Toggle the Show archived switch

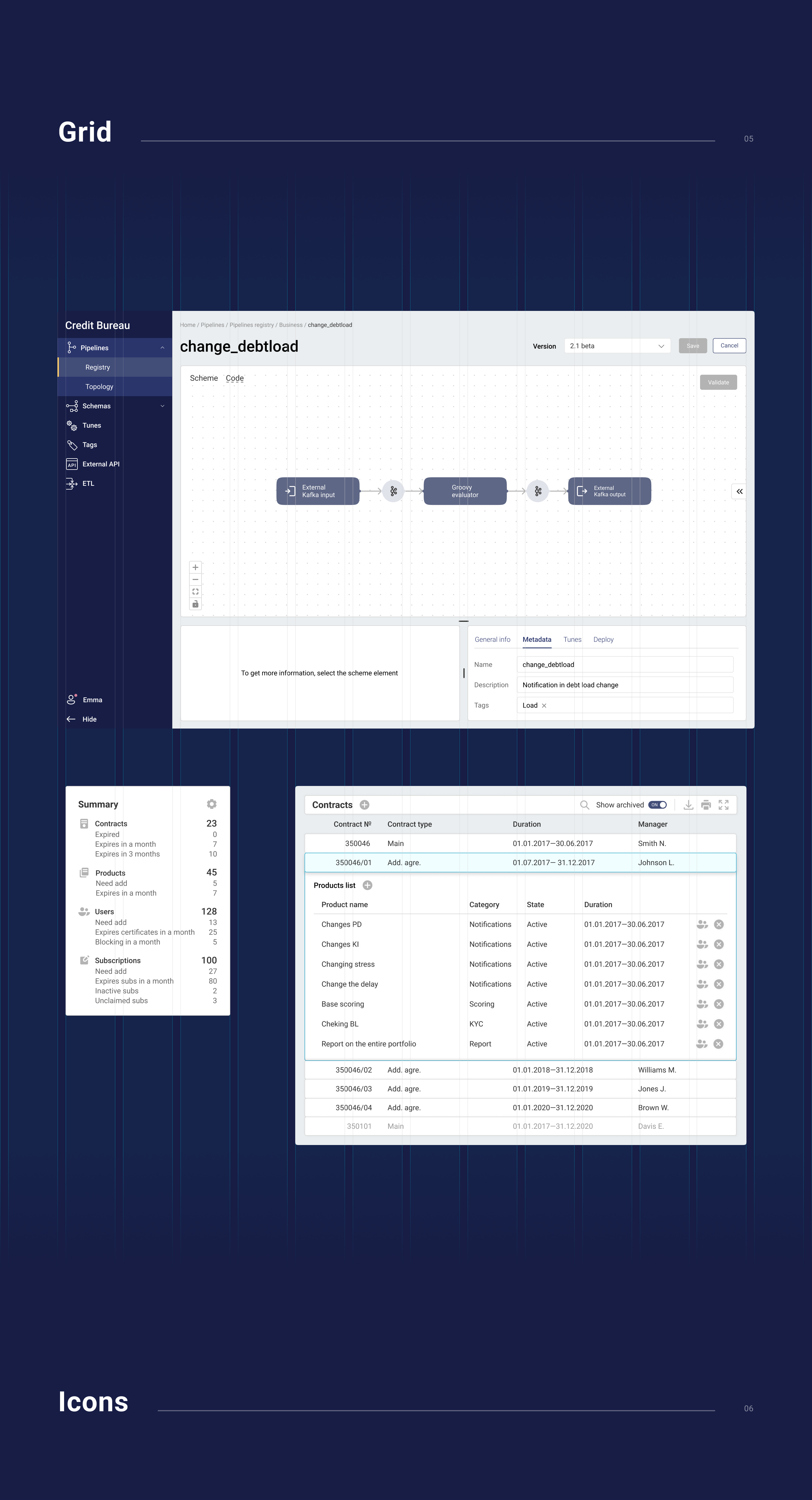point(658,805)
